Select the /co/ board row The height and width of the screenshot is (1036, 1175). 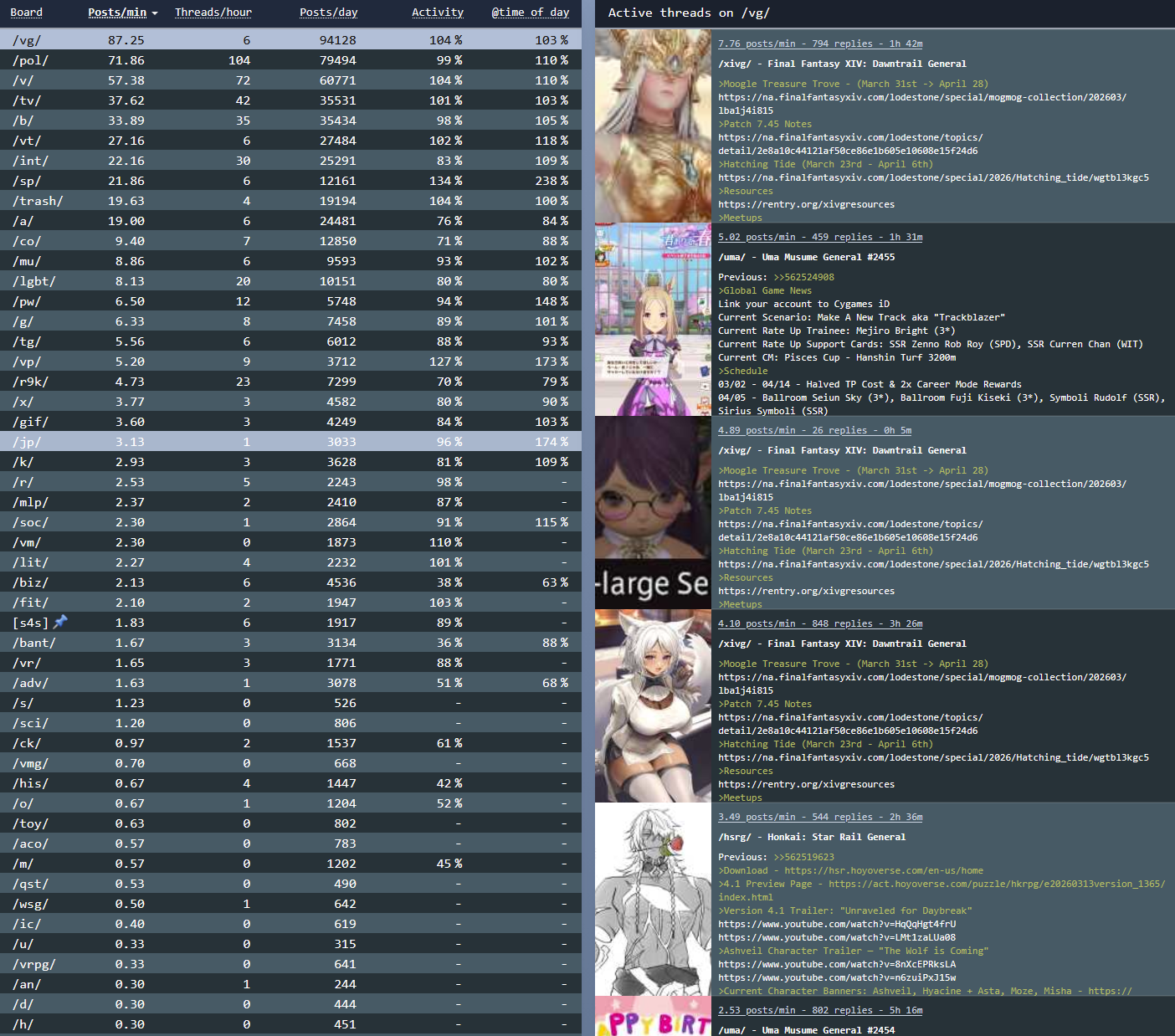pos(290,241)
